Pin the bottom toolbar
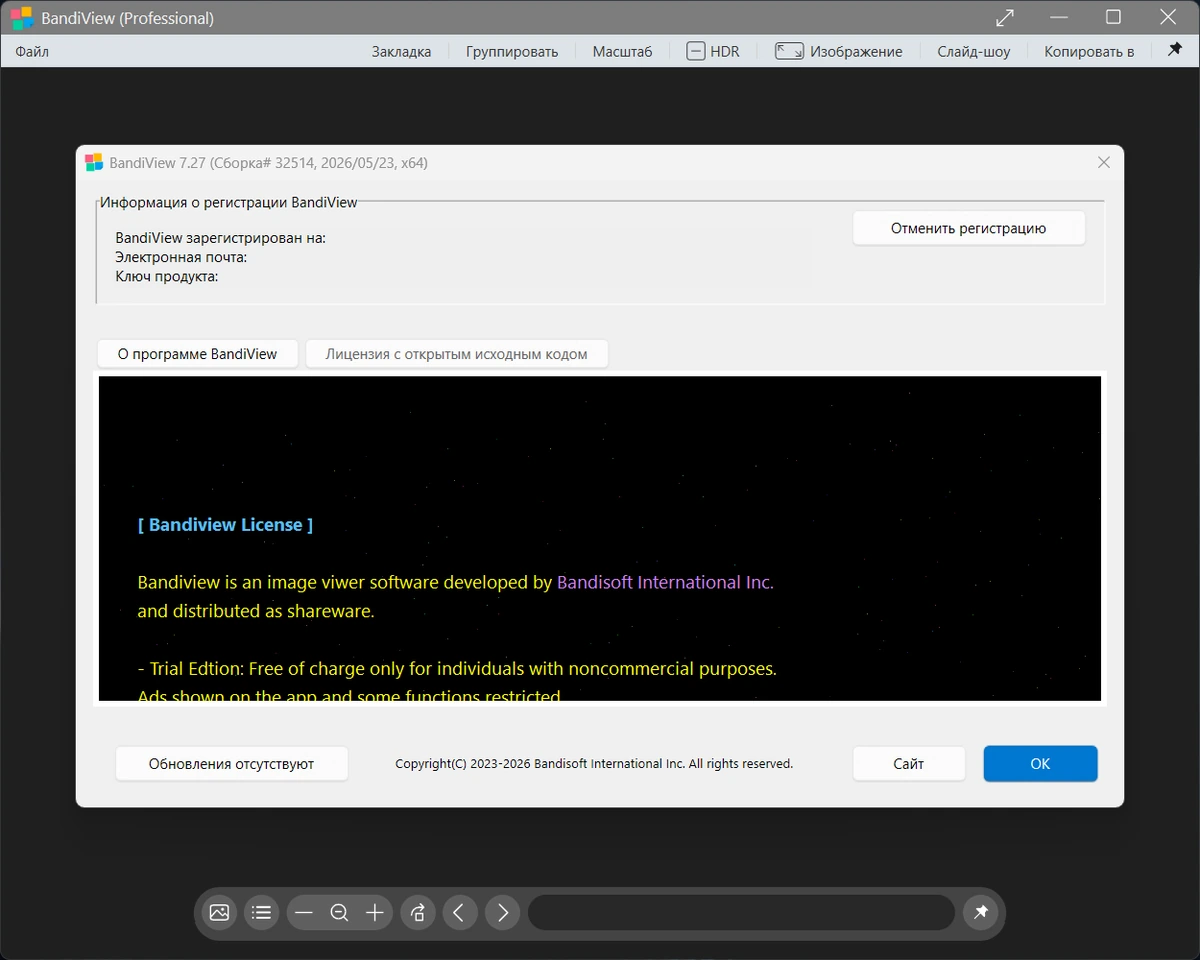Viewport: 1200px width, 960px height. pos(981,912)
